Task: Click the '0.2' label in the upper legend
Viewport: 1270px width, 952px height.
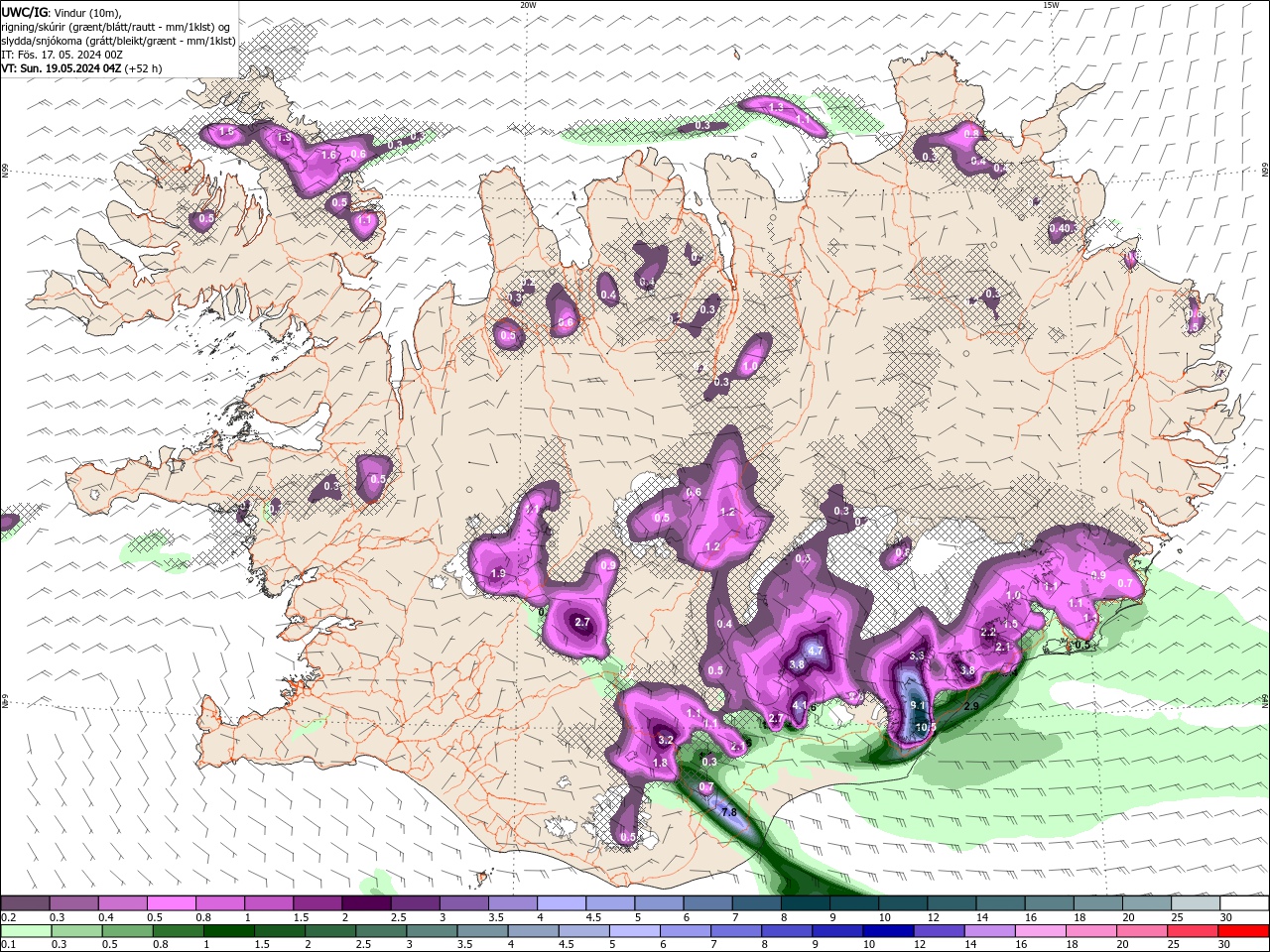Action: pos(7,917)
